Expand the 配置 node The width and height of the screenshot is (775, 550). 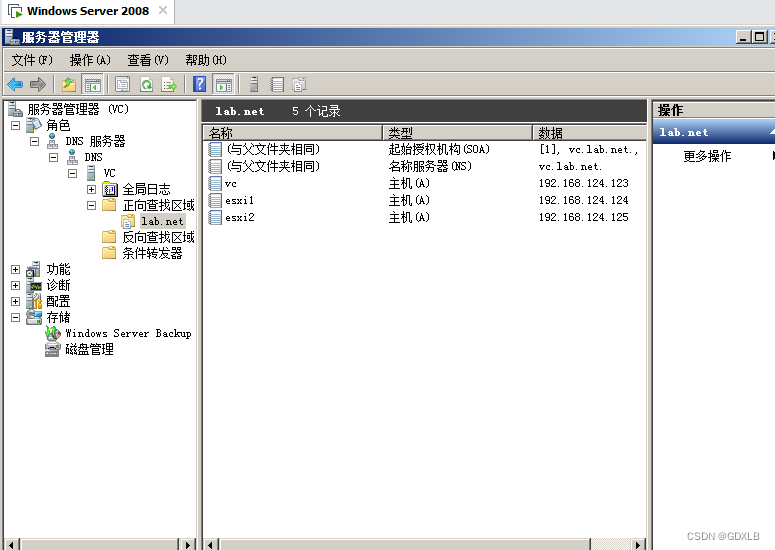click(x=15, y=301)
